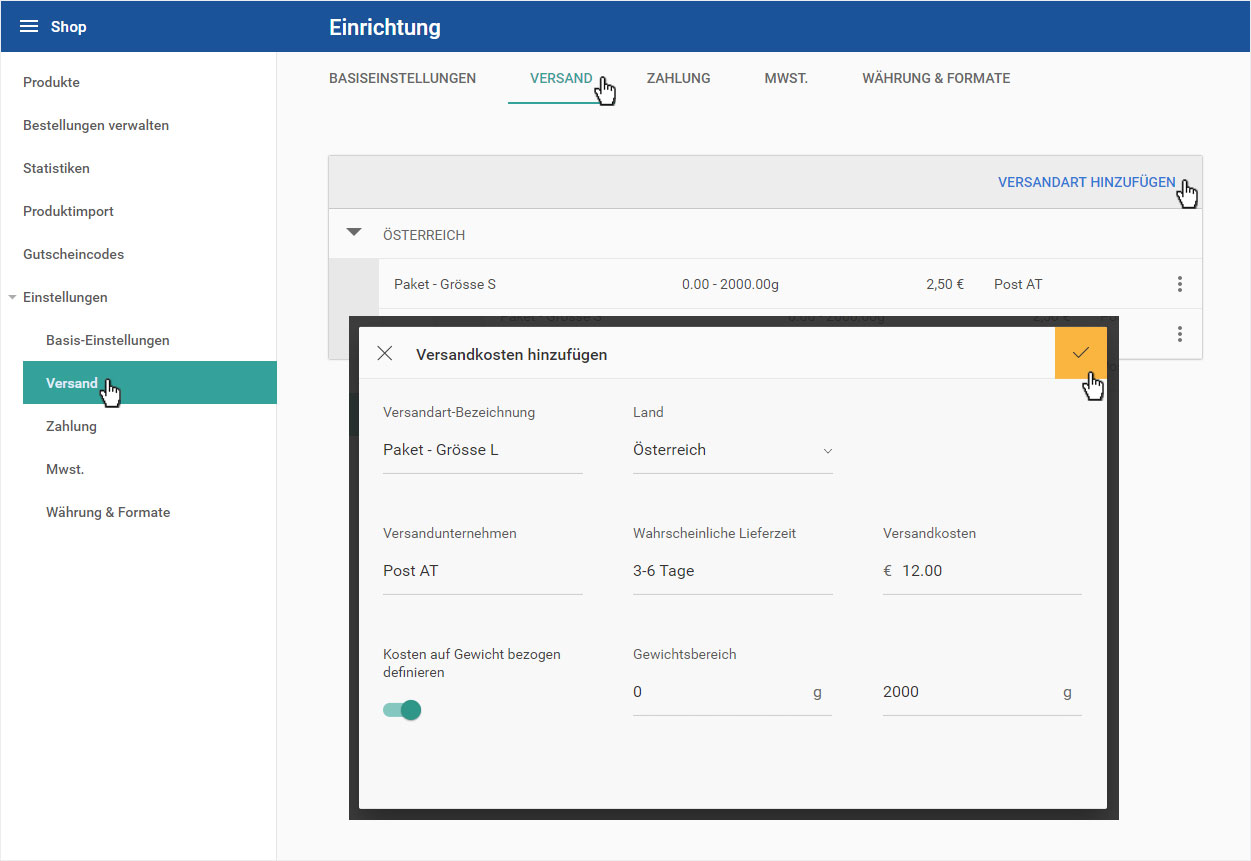This screenshot has width=1251, height=861.
Task: Select Basis-Einstellungen in the sidebar
Action: (108, 340)
